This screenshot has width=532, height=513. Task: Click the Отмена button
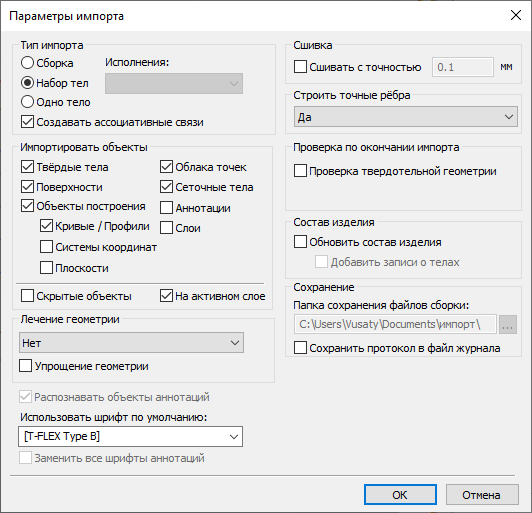(x=482, y=495)
